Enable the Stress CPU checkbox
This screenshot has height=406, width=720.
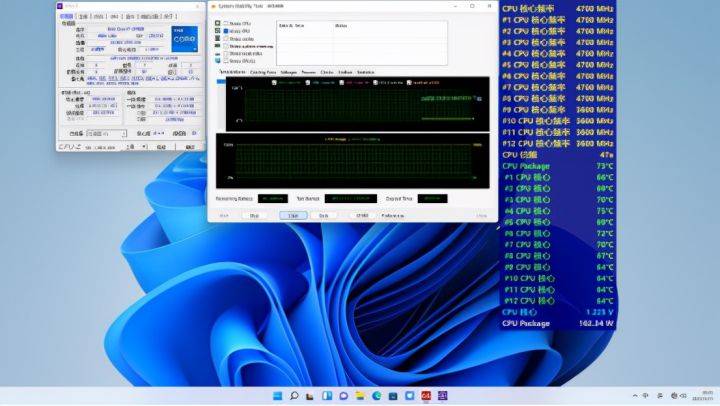tap(225, 23)
